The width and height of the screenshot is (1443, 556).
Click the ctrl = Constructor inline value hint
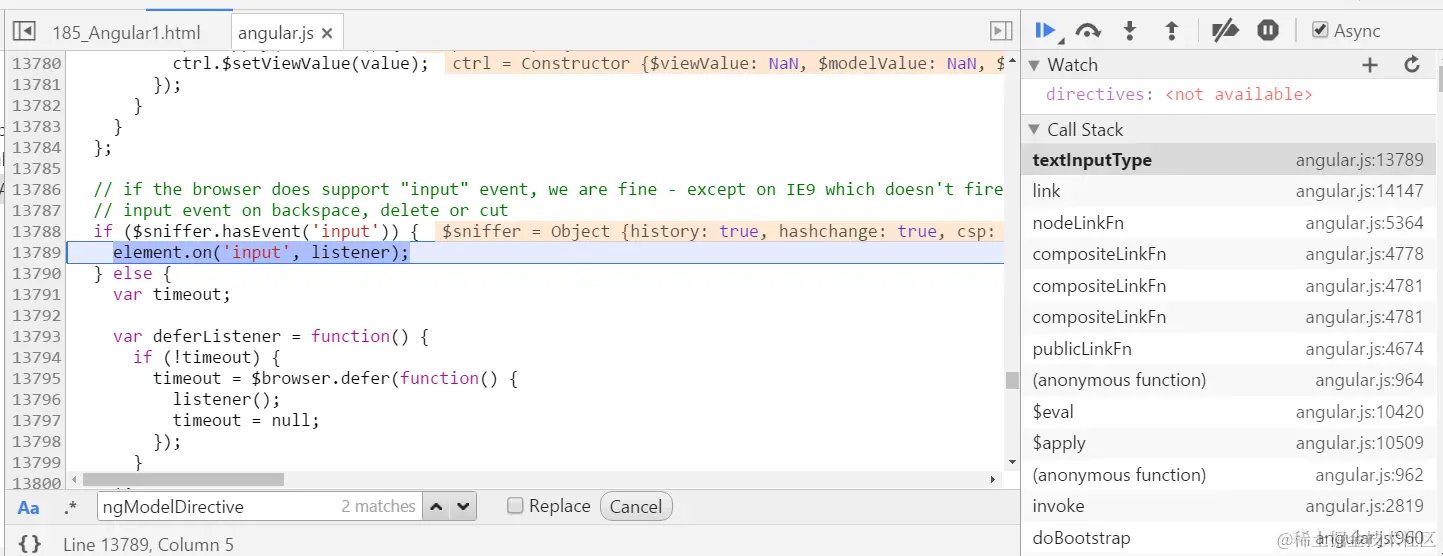(x=724, y=63)
